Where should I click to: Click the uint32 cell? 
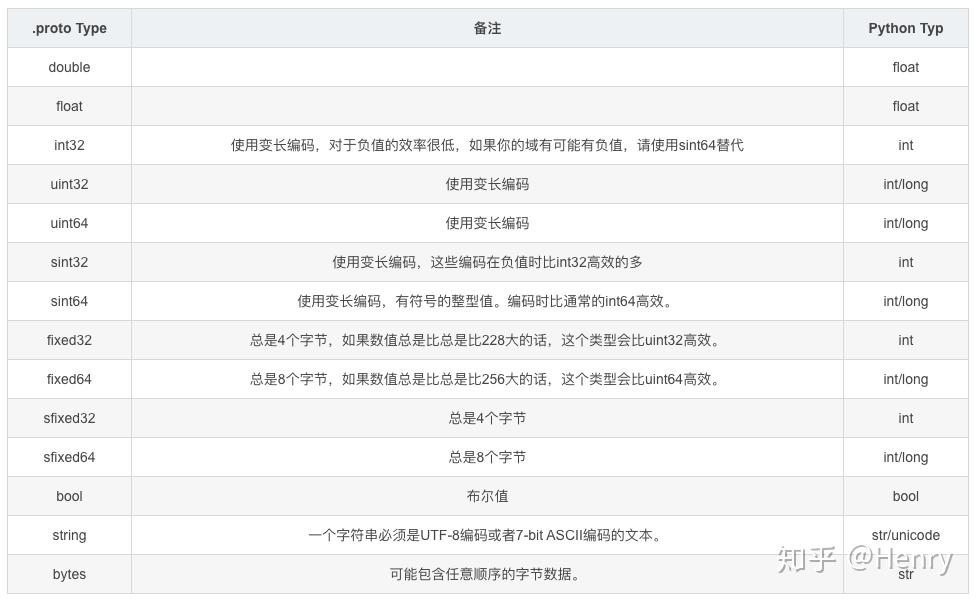68,184
